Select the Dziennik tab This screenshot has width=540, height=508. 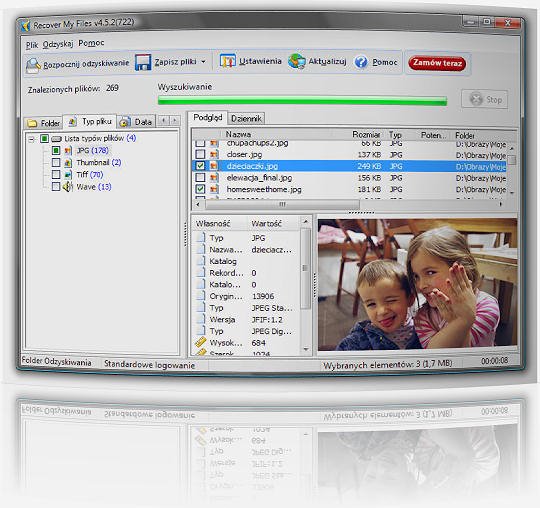click(x=246, y=118)
